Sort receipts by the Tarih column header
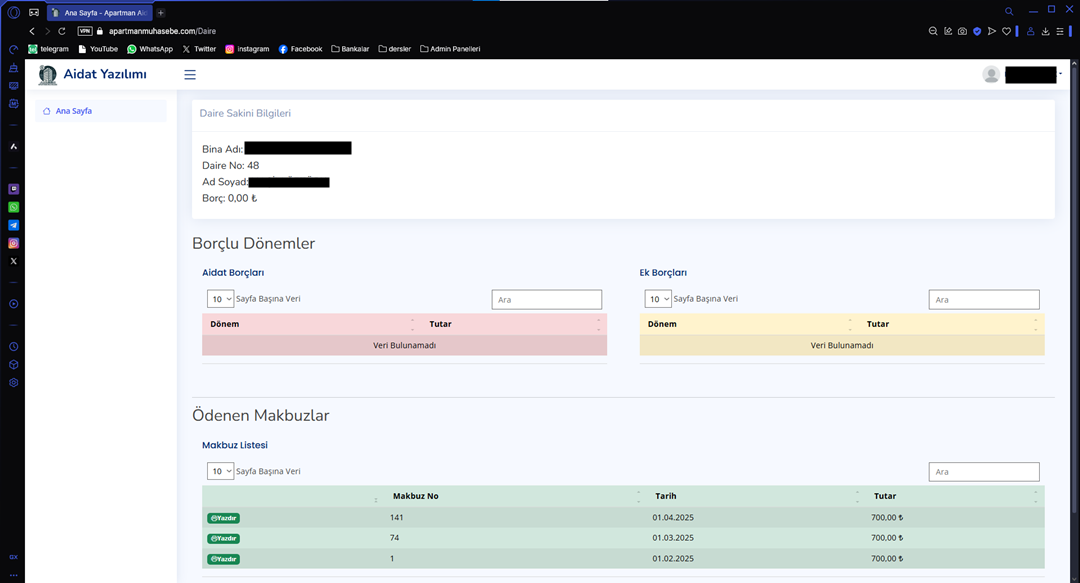This screenshot has width=1080, height=583. [x=666, y=496]
